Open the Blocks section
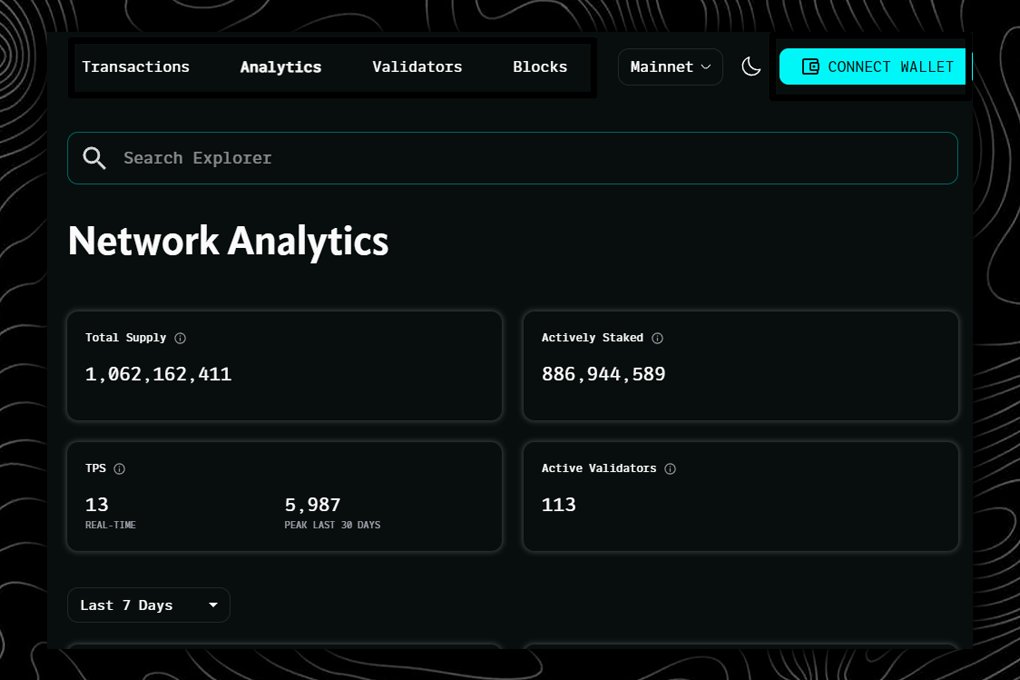The height and width of the screenshot is (680, 1020). 539,67
